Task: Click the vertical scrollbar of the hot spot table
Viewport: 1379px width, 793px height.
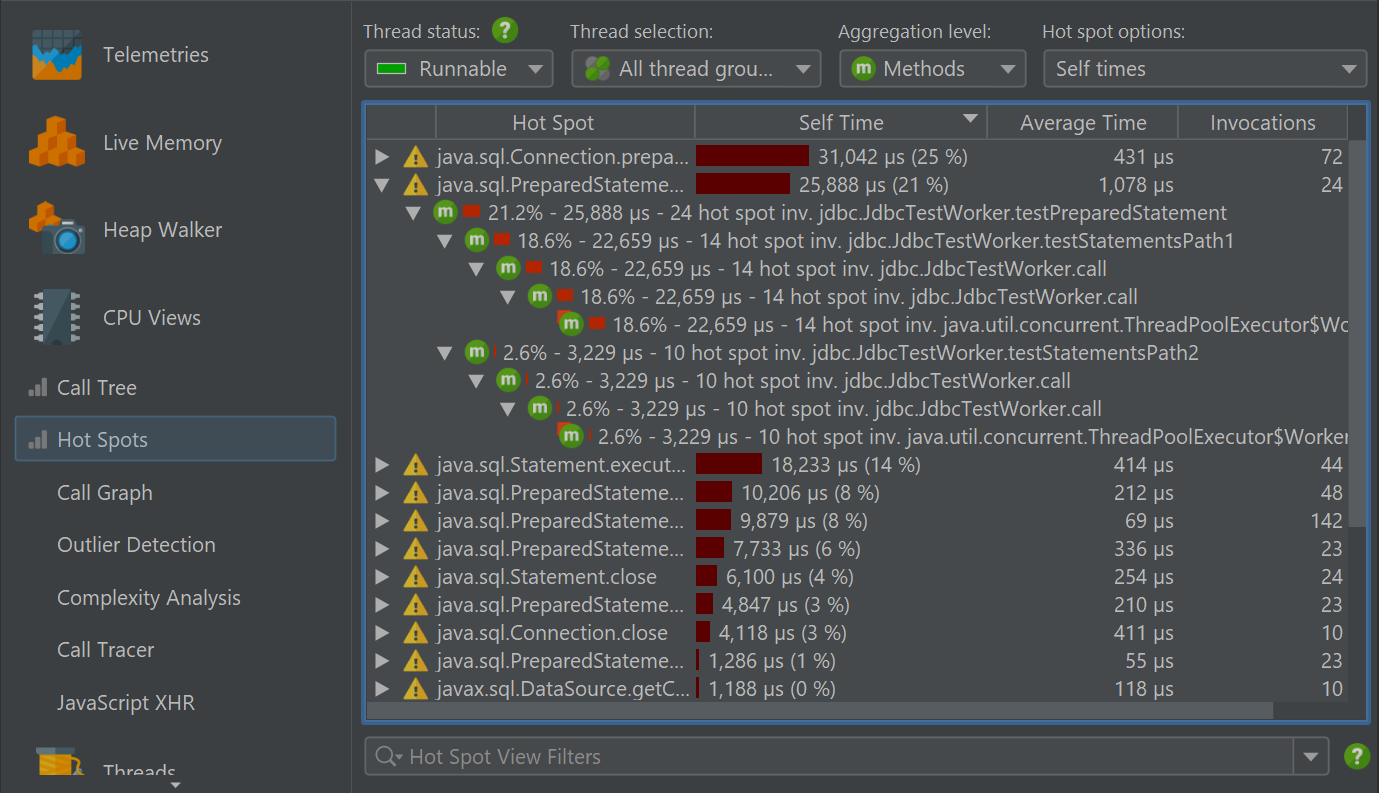Action: pos(1357,333)
